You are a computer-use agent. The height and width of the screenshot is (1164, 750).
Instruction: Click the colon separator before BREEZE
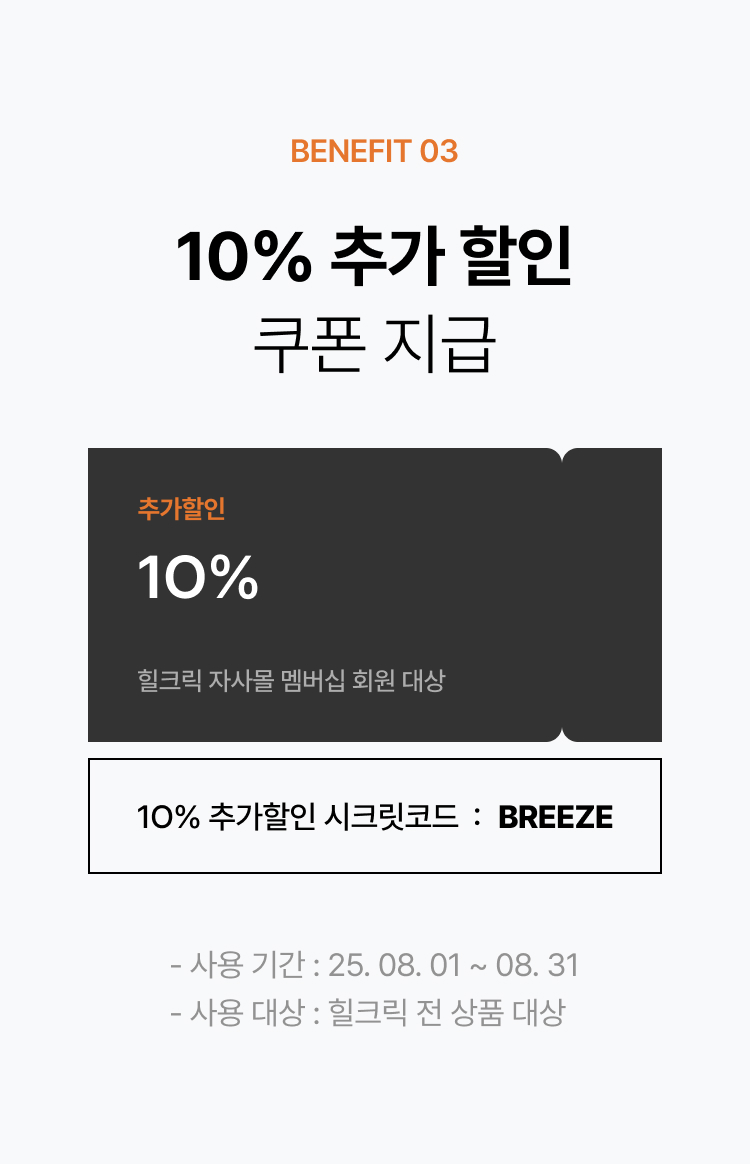click(477, 817)
